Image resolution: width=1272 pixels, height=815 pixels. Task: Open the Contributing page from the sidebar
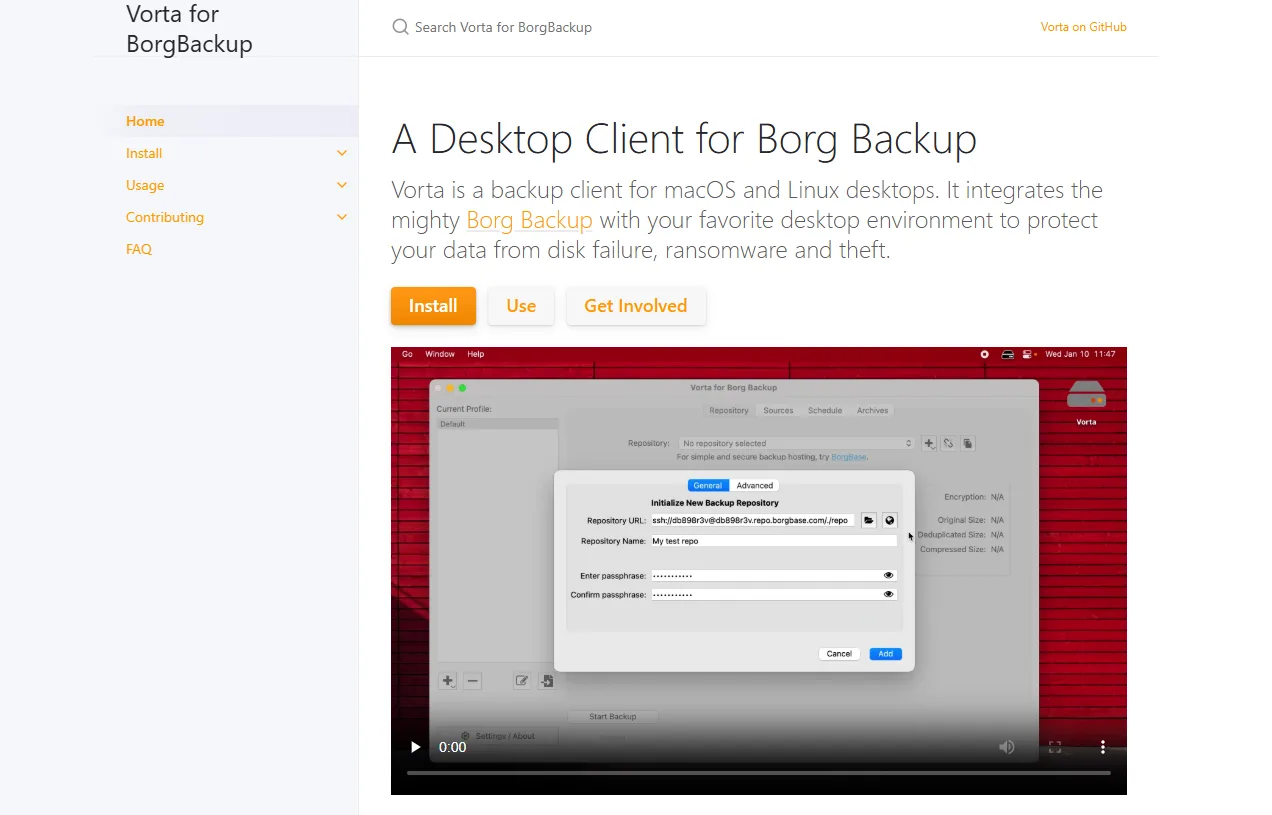click(165, 217)
